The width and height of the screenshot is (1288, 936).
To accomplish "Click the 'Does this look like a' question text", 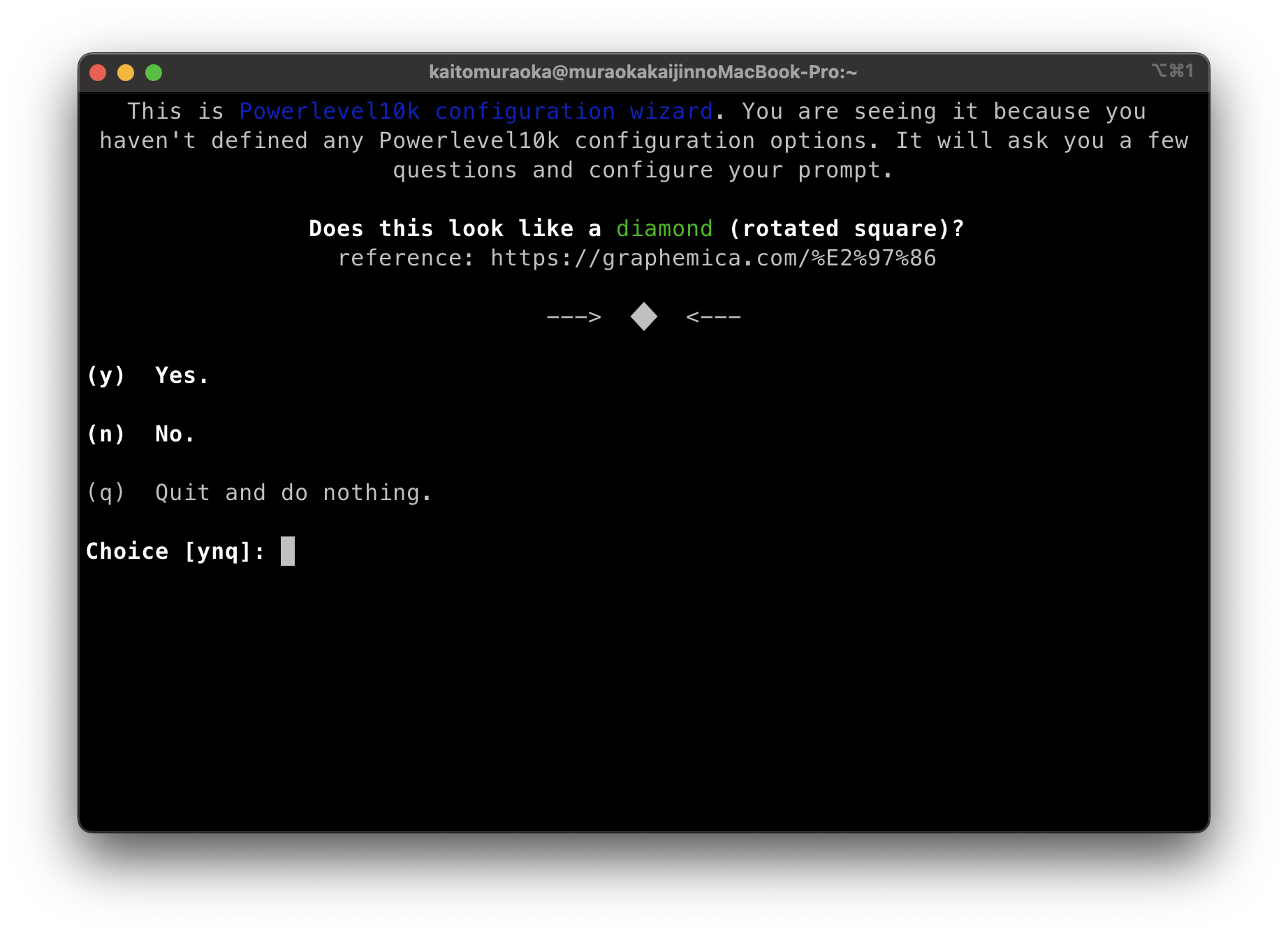I will pos(455,229).
